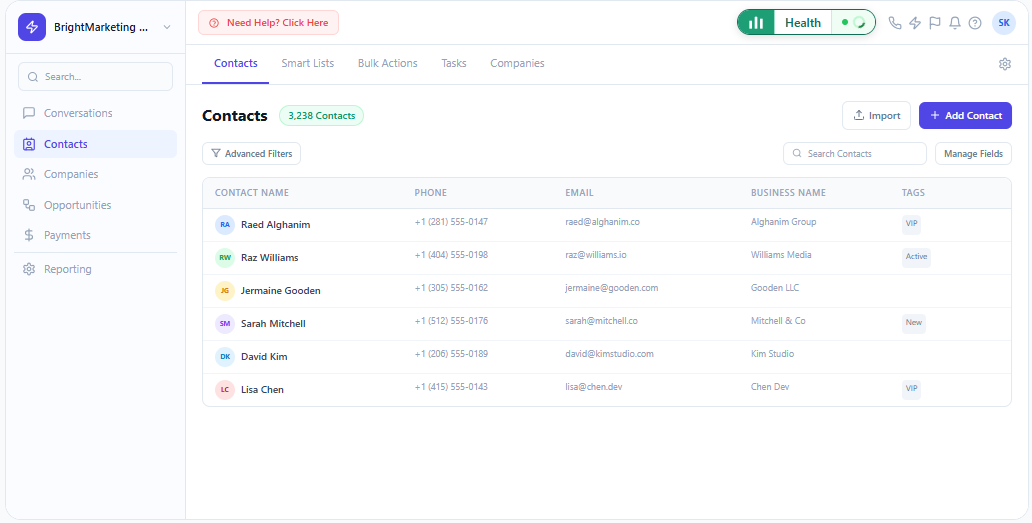Viewport: 1032px width, 523px height.
Task: Open contact David Kim
Action: pos(264,356)
